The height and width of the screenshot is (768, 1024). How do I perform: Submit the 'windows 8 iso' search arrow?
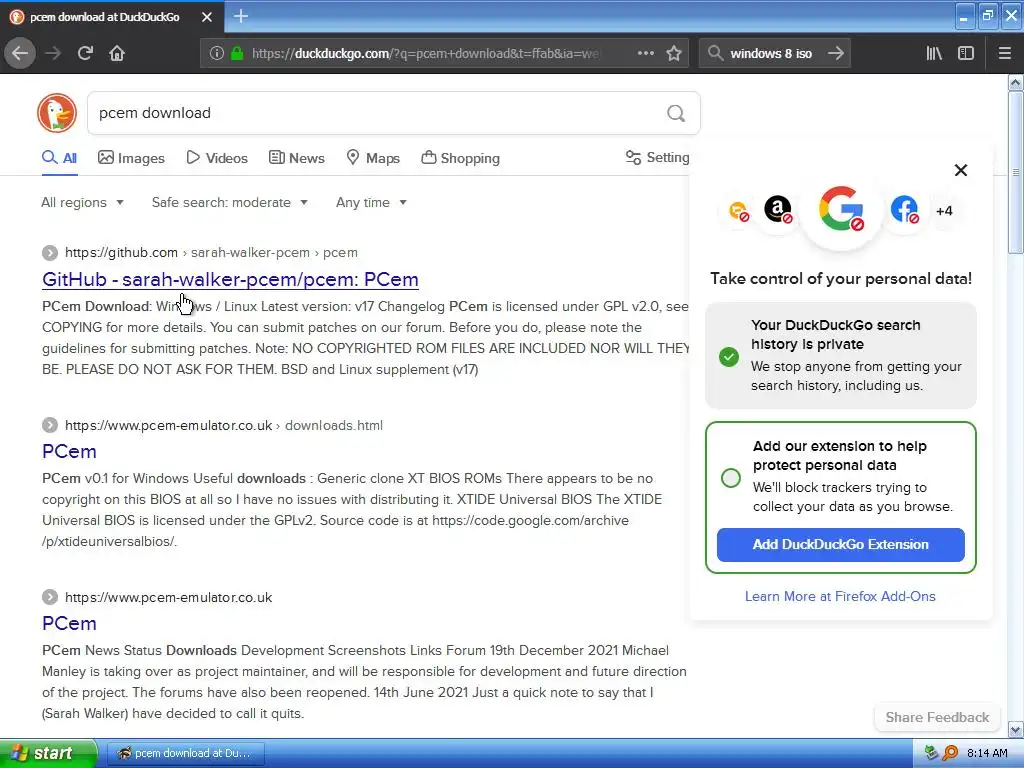click(836, 53)
